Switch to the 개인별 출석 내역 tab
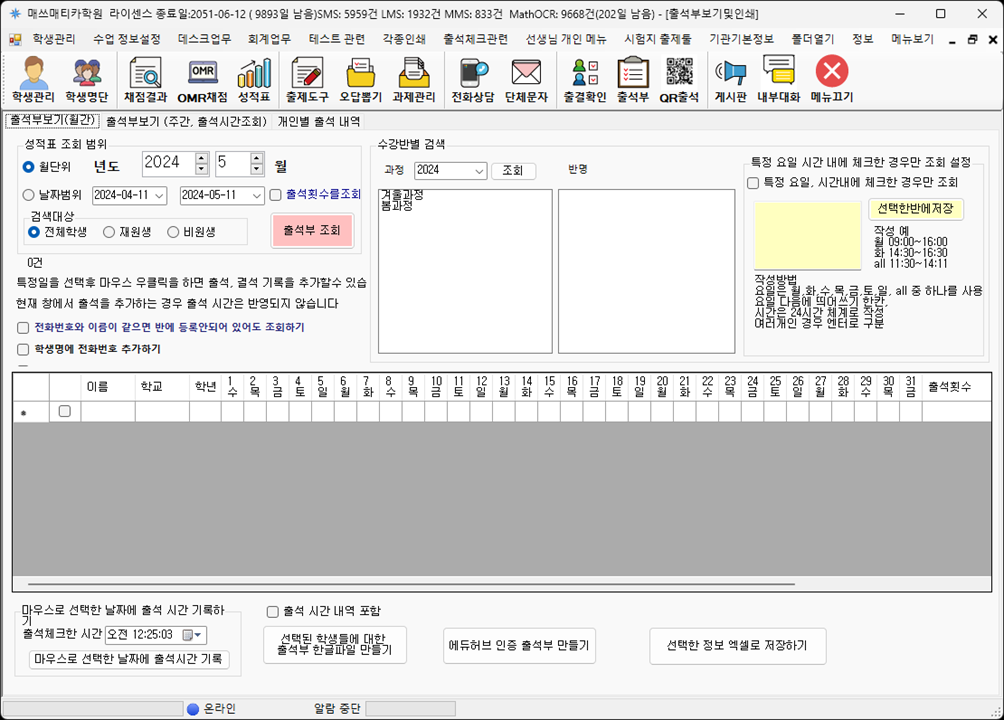This screenshot has height=720, width=1004. [x=318, y=122]
